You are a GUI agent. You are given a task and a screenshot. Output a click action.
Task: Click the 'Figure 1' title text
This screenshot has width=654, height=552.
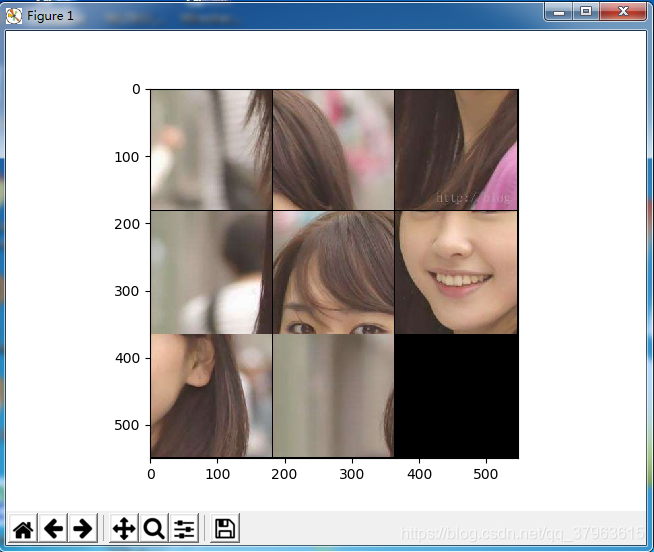point(50,16)
